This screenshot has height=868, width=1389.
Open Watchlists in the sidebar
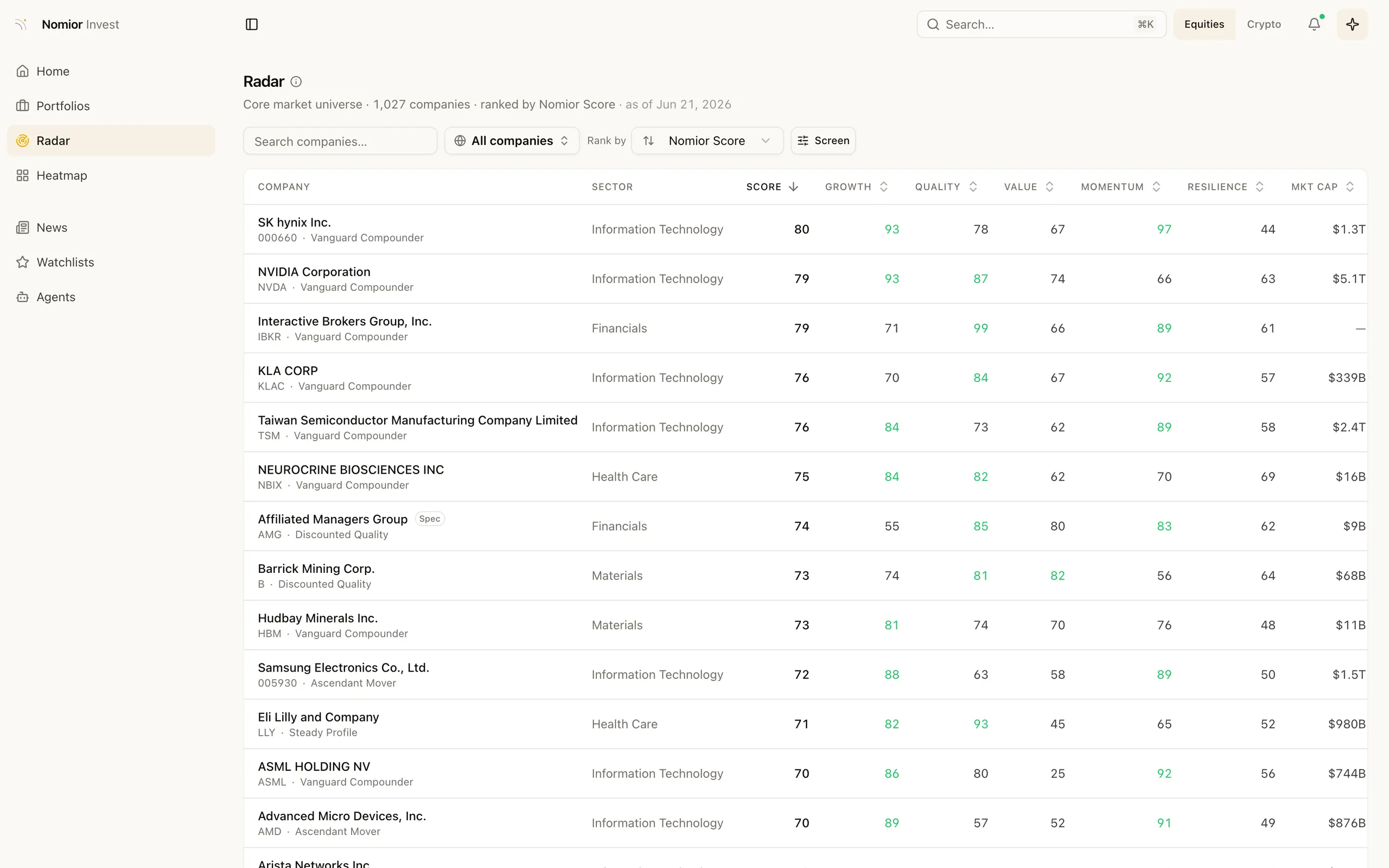click(x=111, y=263)
